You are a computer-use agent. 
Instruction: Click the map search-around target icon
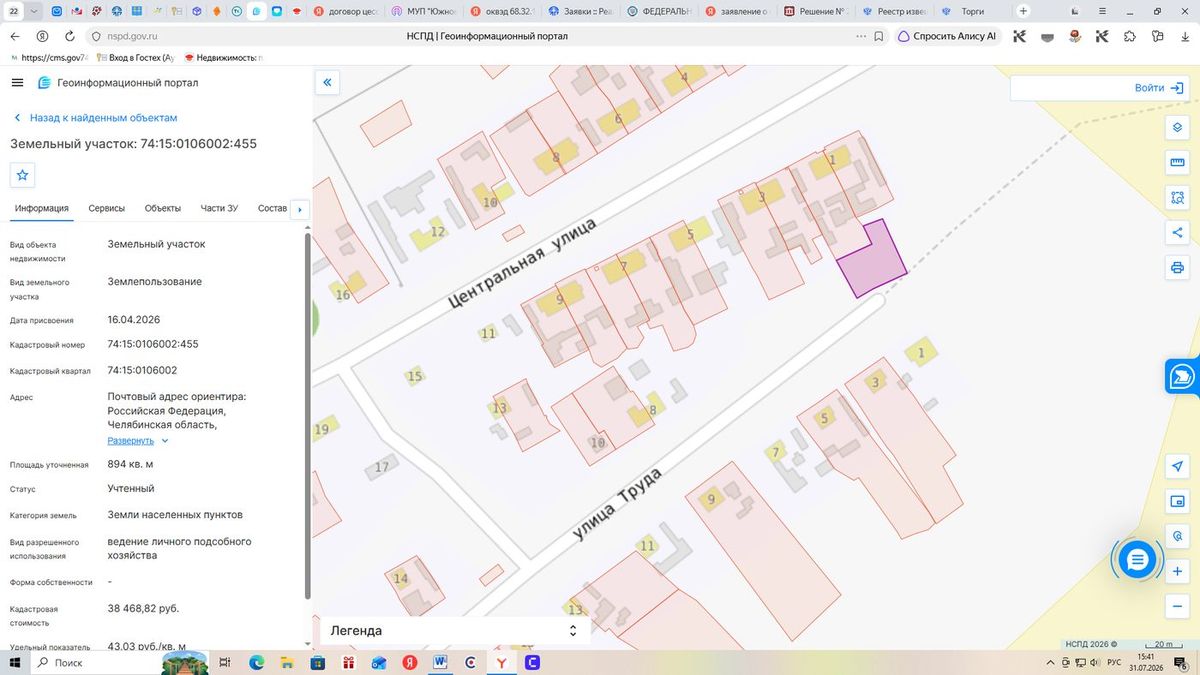coord(1177,537)
